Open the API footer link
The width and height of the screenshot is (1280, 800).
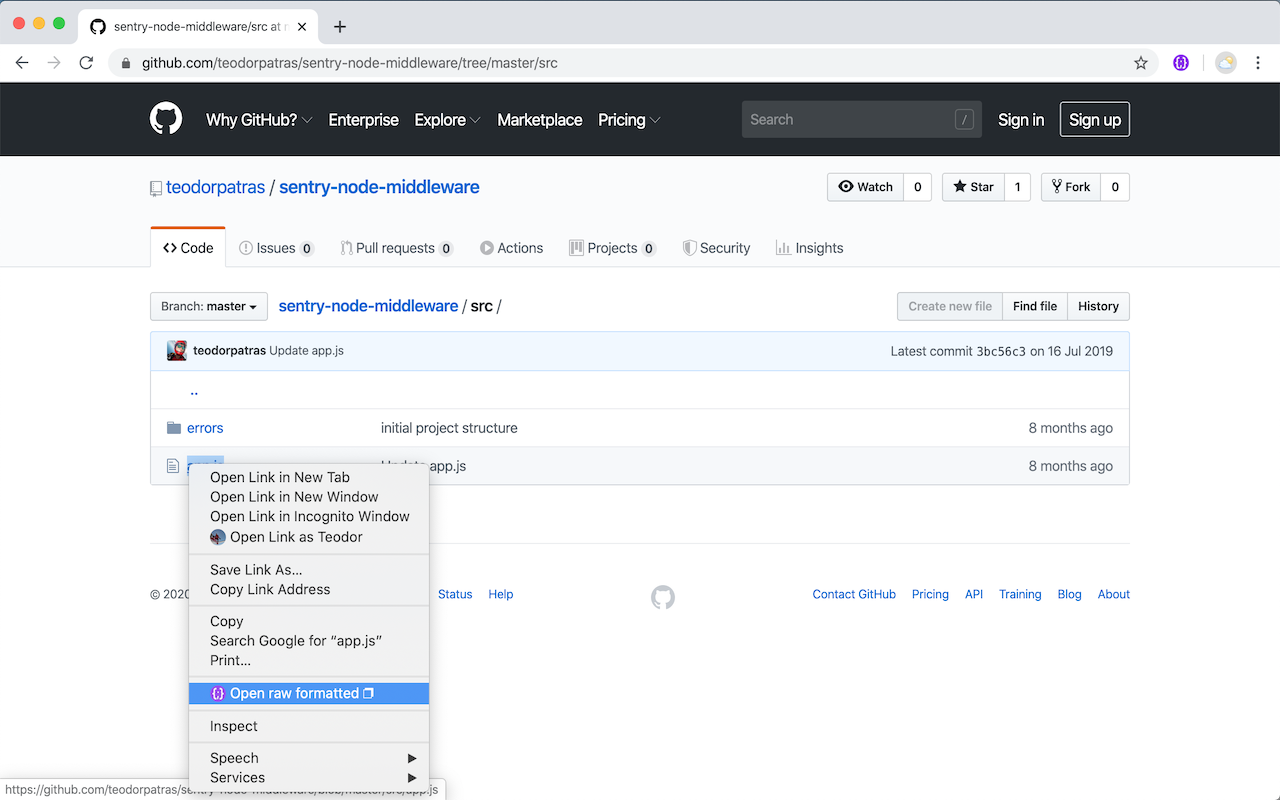[x=974, y=594]
